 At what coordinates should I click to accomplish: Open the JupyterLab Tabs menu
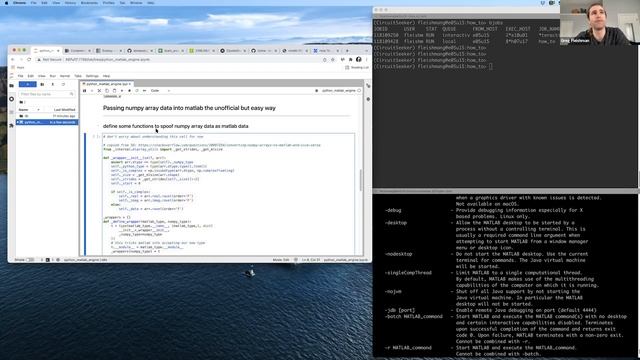pyautogui.click(x=78, y=76)
